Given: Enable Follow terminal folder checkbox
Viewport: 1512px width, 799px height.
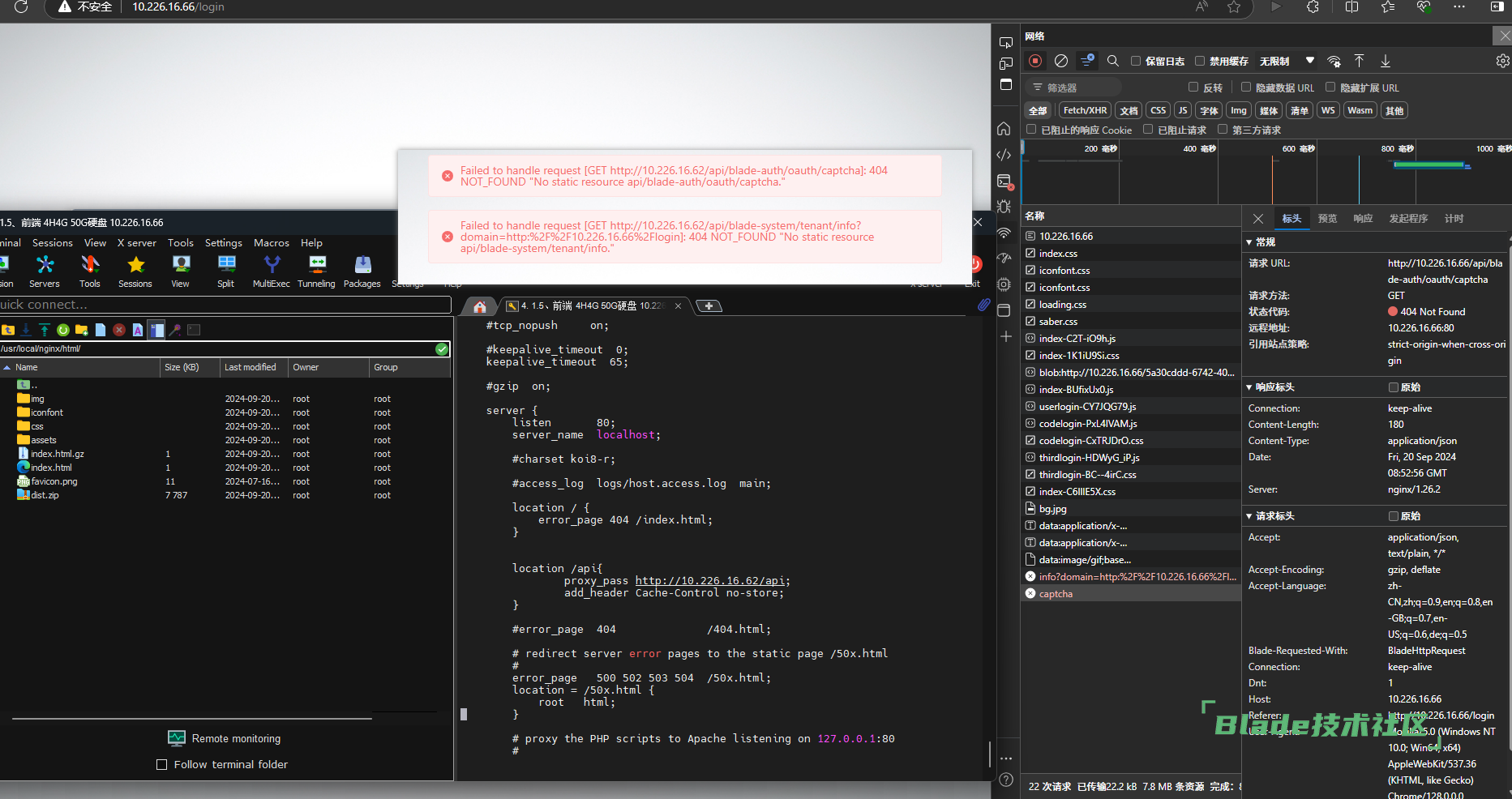Looking at the screenshot, I should [x=161, y=764].
